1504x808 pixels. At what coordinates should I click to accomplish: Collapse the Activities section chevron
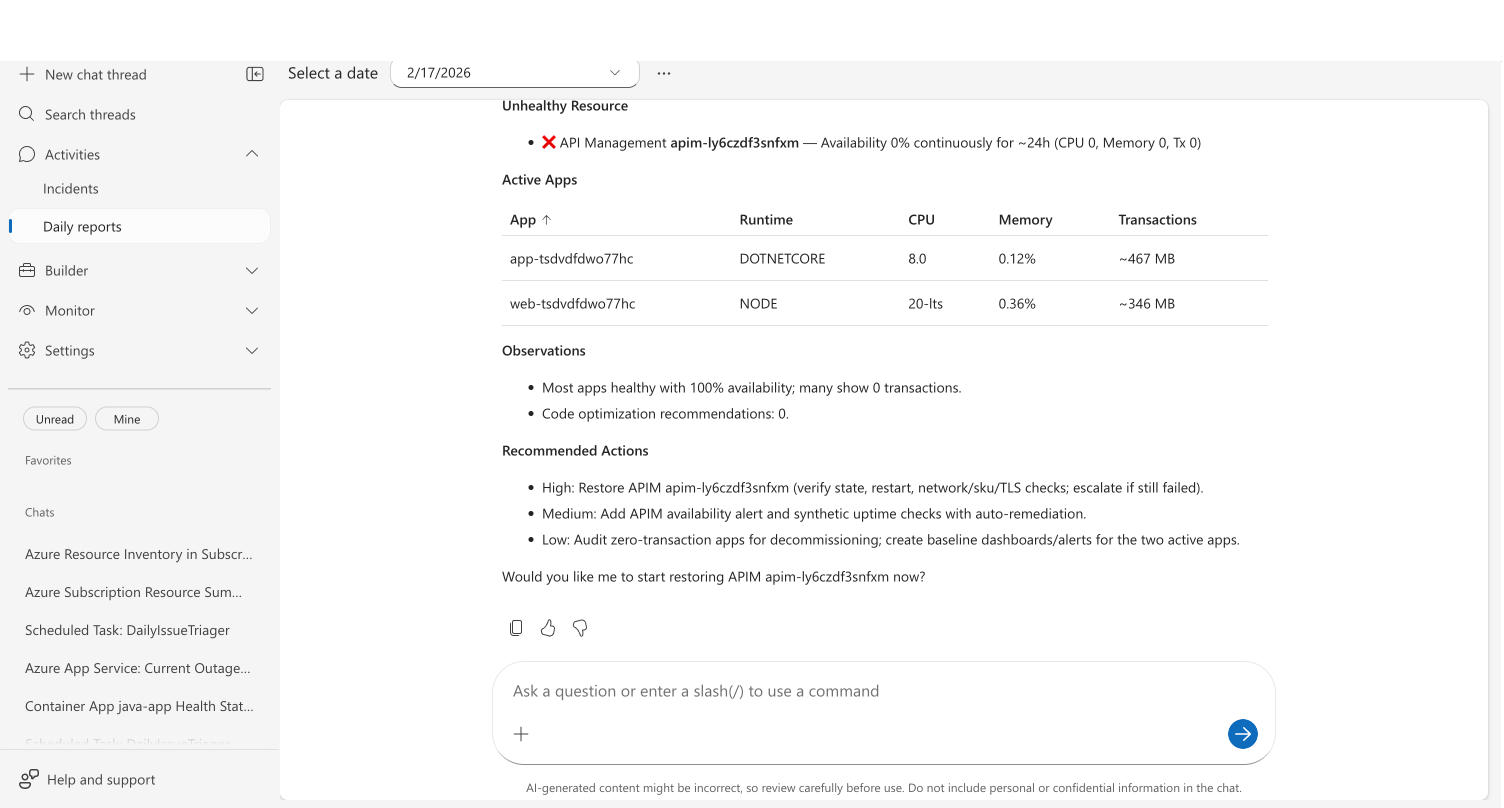(x=252, y=154)
